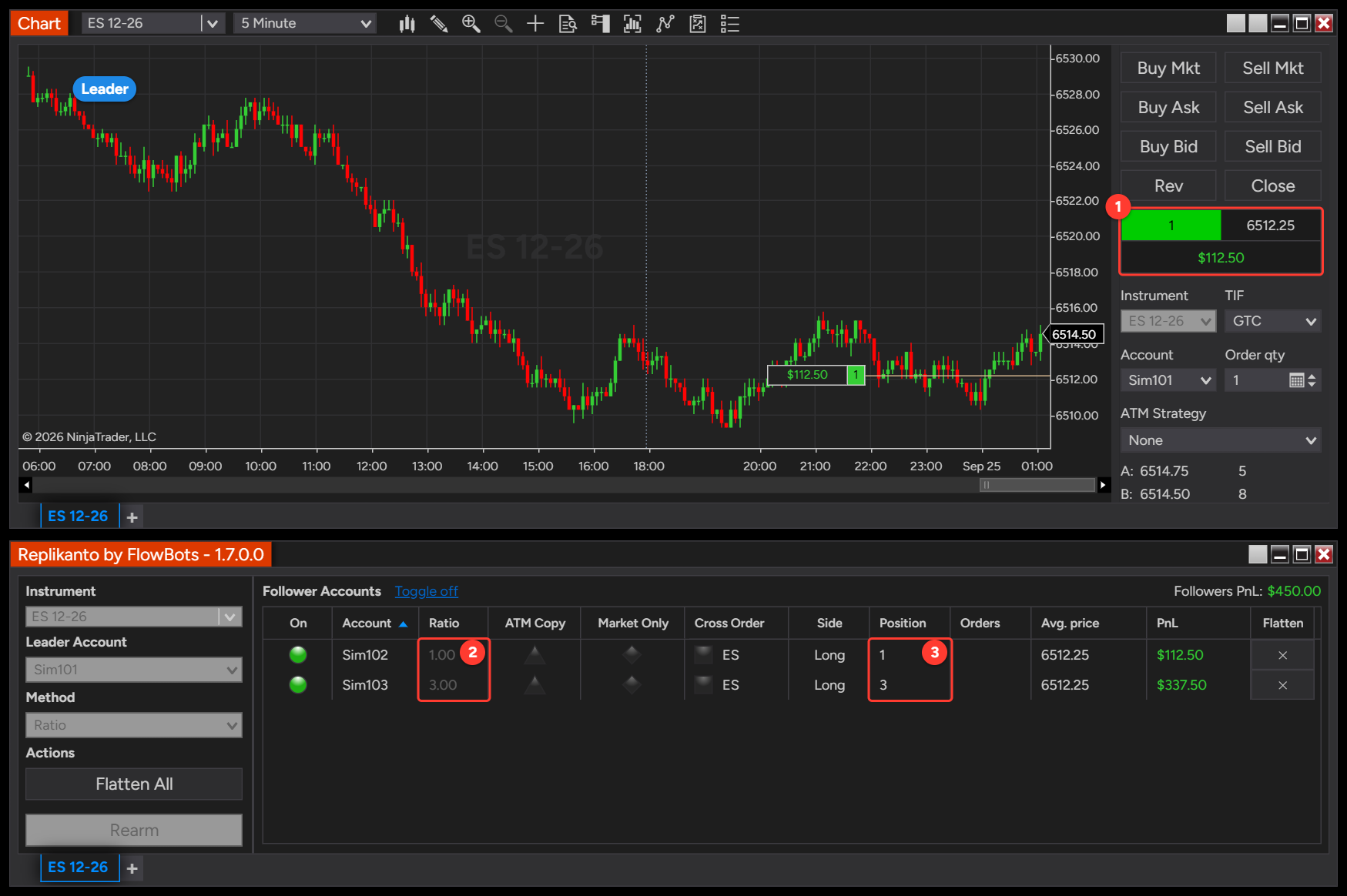Open the TIF GTC dropdown
The height and width of the screenshot is (896, 1347).
click(x=1273, y=321)
